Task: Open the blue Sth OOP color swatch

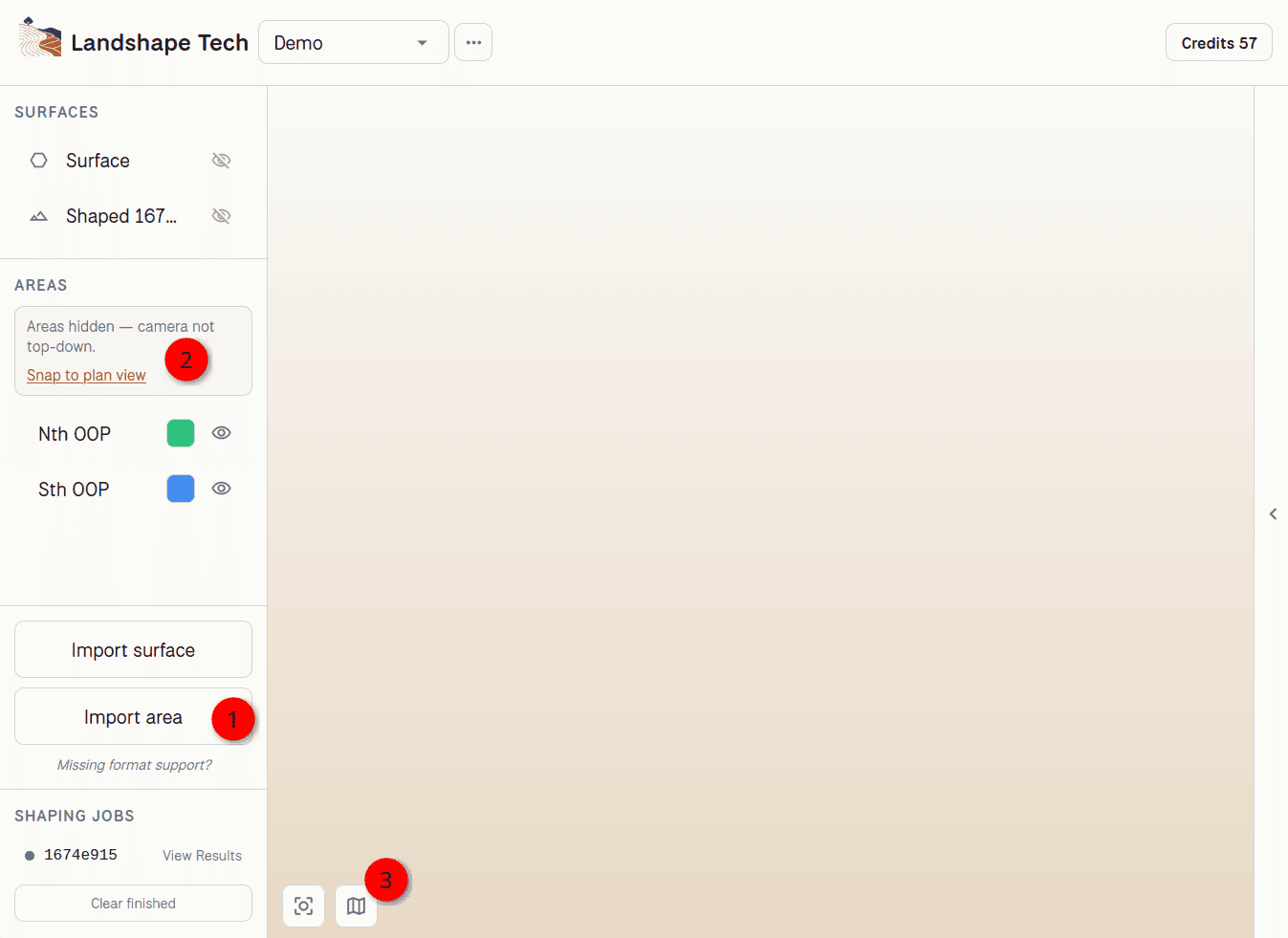Action: 181,489
